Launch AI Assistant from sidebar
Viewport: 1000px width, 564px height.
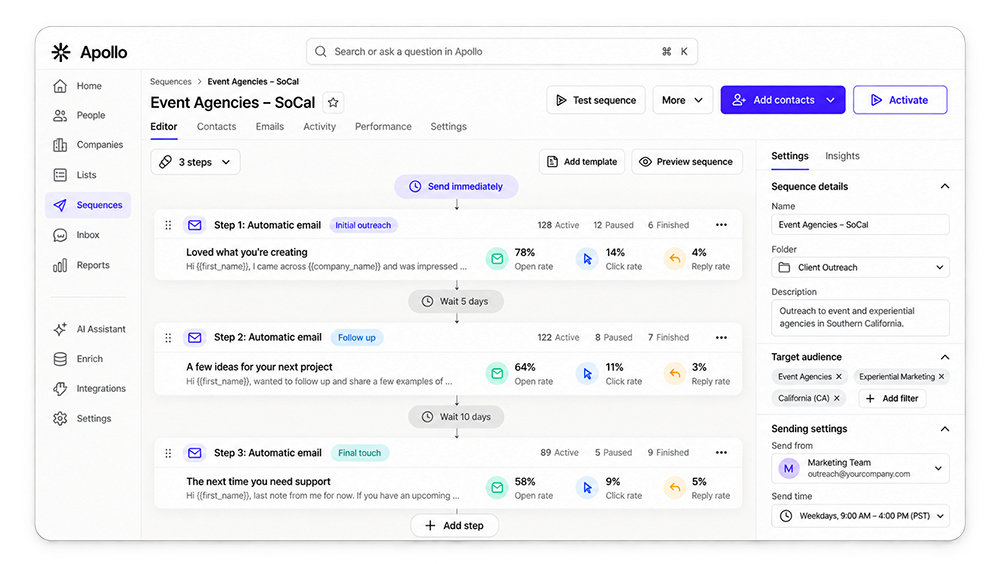coord(89,329)
